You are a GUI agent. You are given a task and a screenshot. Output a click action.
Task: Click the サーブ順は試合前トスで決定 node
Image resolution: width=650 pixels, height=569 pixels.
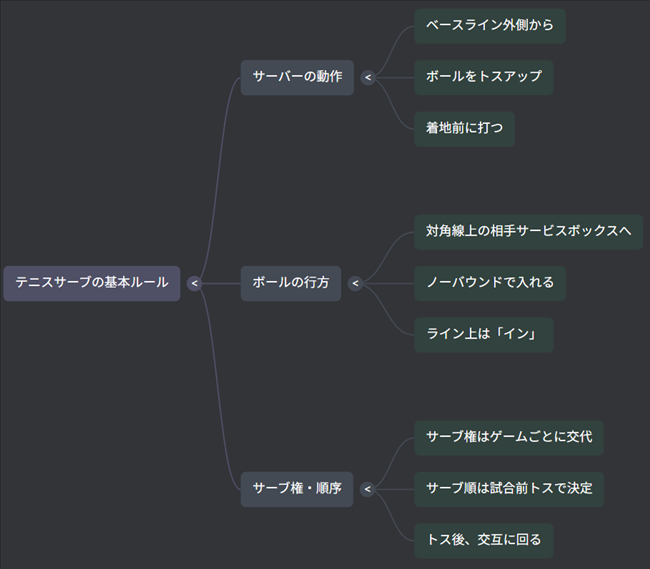[x=509, y=489]
